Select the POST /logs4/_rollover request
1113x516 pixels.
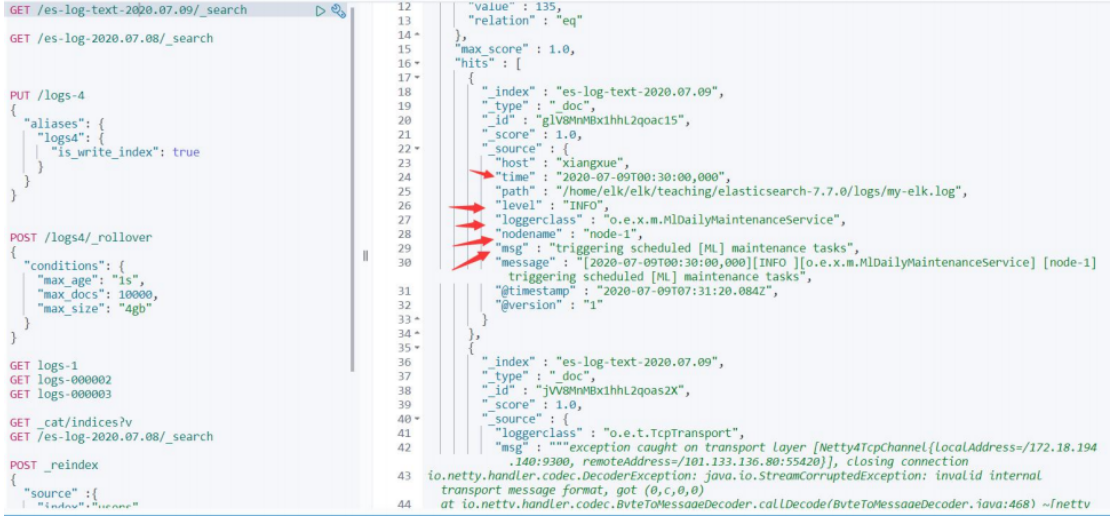[81, 237]
